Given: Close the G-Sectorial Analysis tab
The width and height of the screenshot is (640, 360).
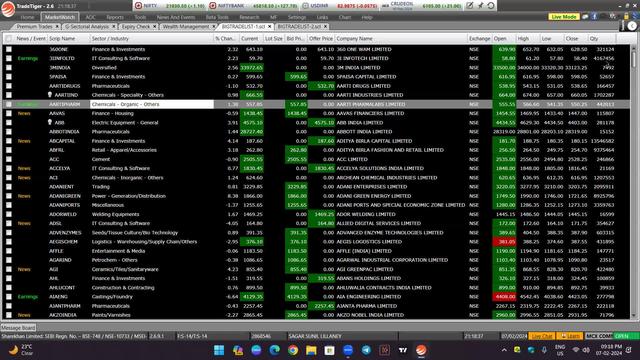Looking at the screenshot, I should point(113,26).
